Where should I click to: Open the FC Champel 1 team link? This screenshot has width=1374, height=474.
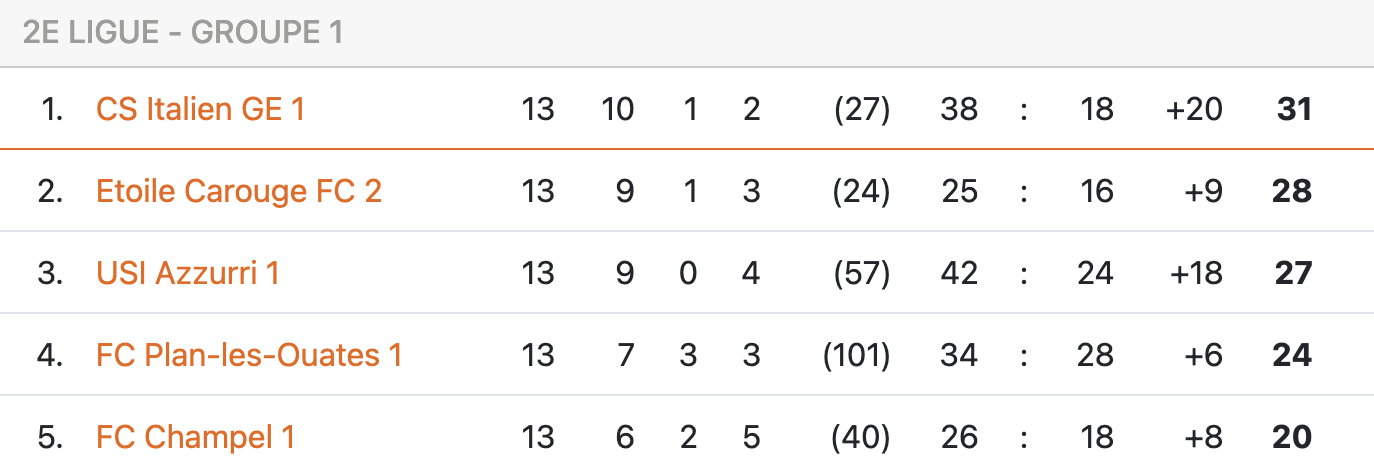[x=196, y=436]
